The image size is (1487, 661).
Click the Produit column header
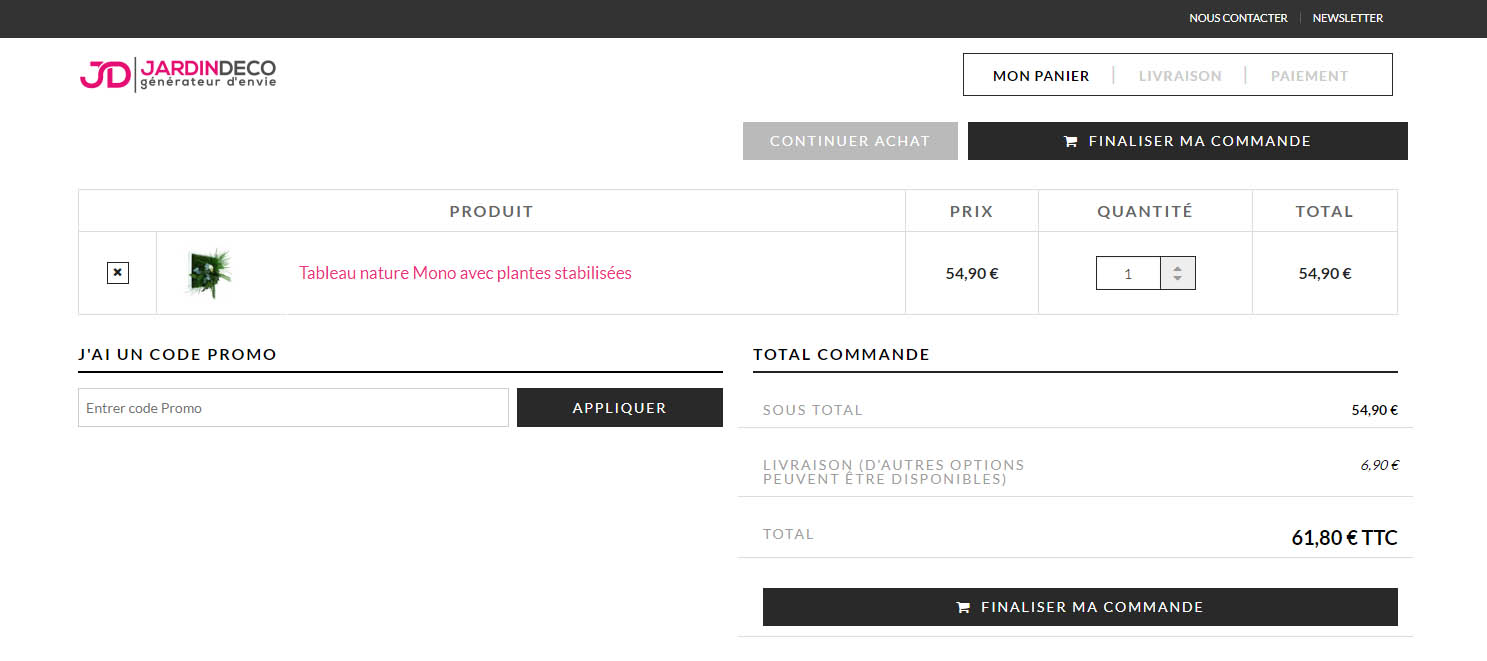(x=492, y=211)
